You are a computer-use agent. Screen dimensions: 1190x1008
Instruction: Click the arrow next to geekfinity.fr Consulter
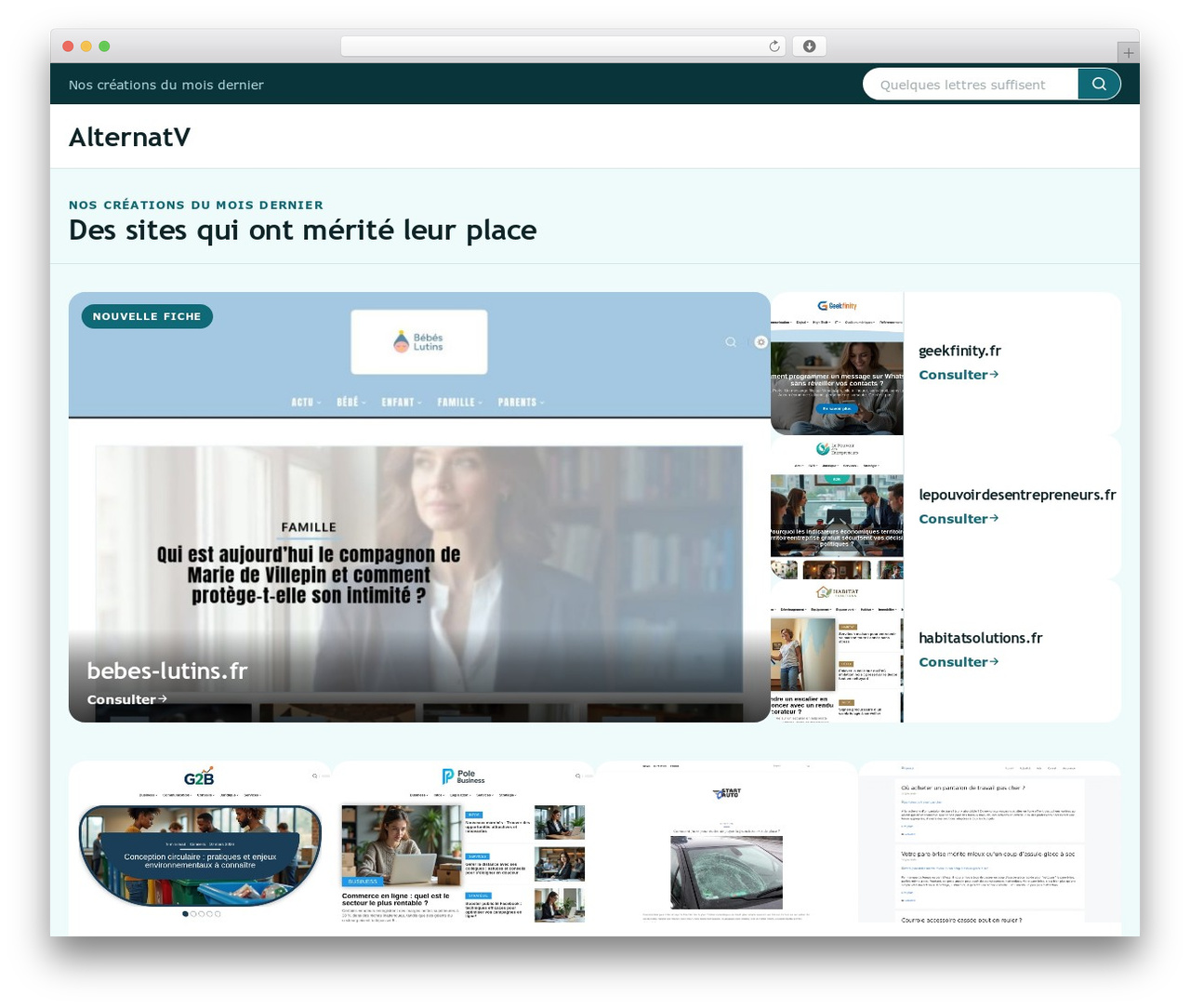(x=994, y=374)
